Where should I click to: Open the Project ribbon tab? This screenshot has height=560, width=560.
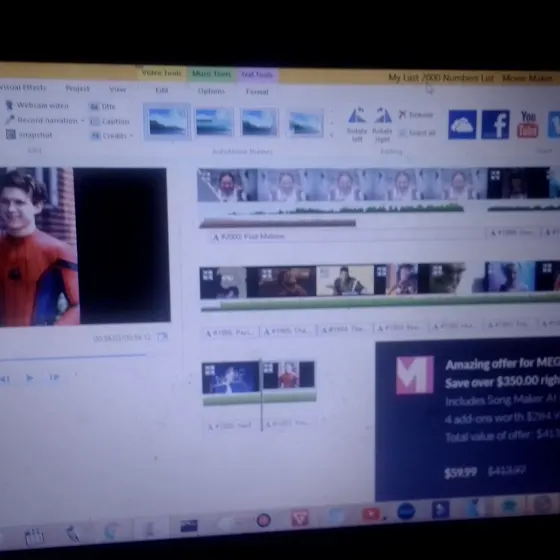coord(77,88)
